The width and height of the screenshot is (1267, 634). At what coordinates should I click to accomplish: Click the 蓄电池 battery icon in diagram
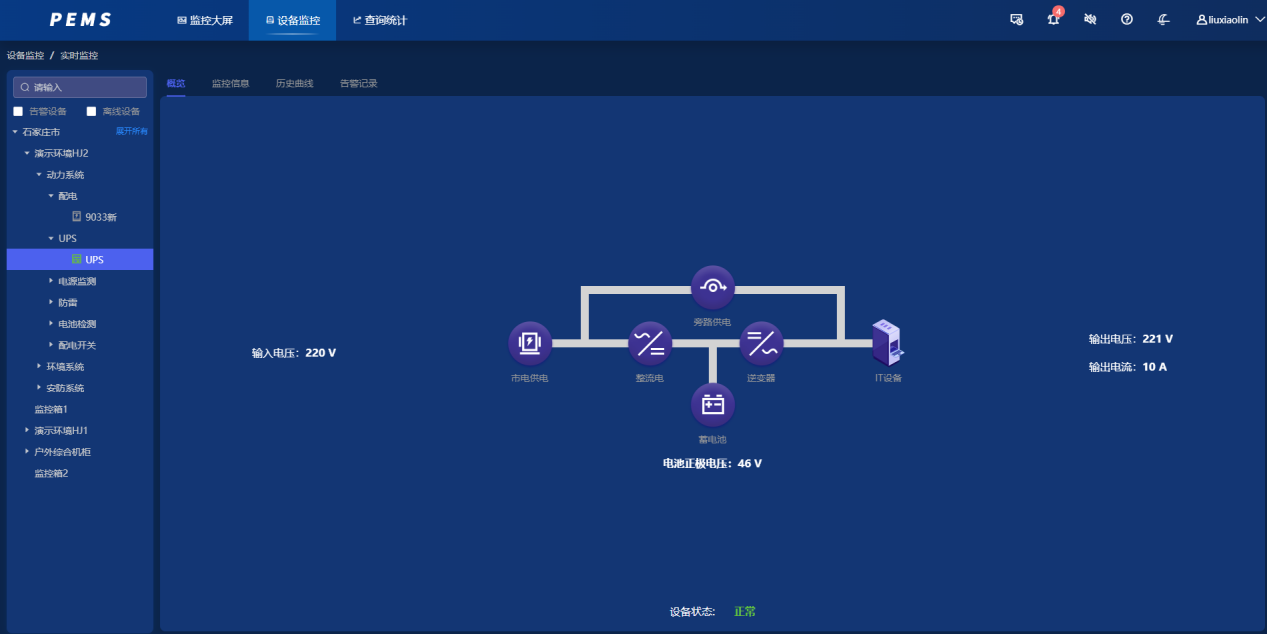[712, 405]
